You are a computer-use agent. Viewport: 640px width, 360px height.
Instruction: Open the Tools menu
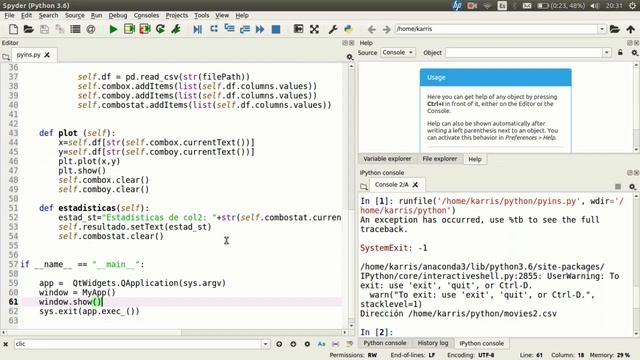pos(202,15)
